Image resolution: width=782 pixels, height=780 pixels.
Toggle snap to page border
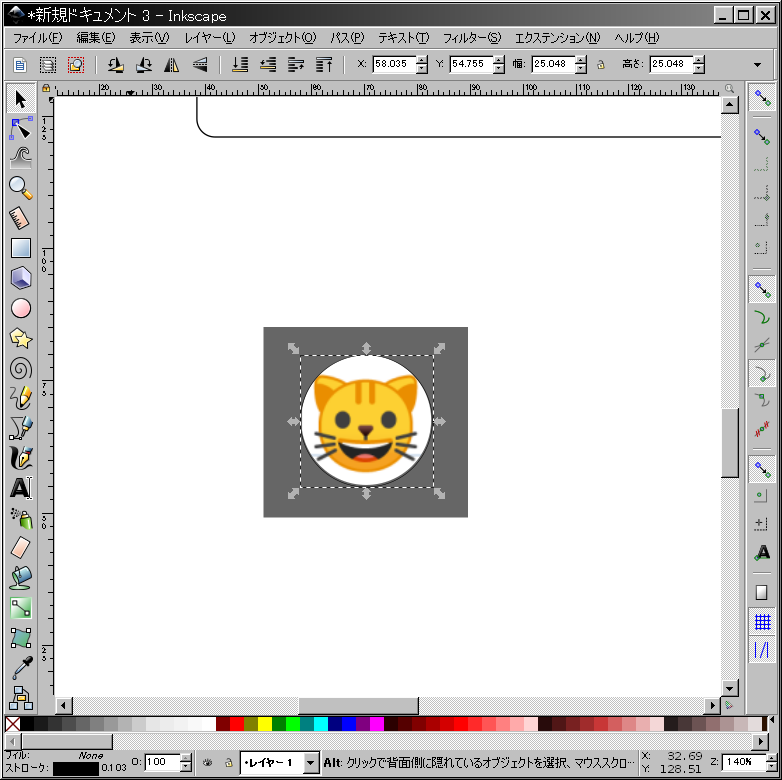[x=762, y=592]
